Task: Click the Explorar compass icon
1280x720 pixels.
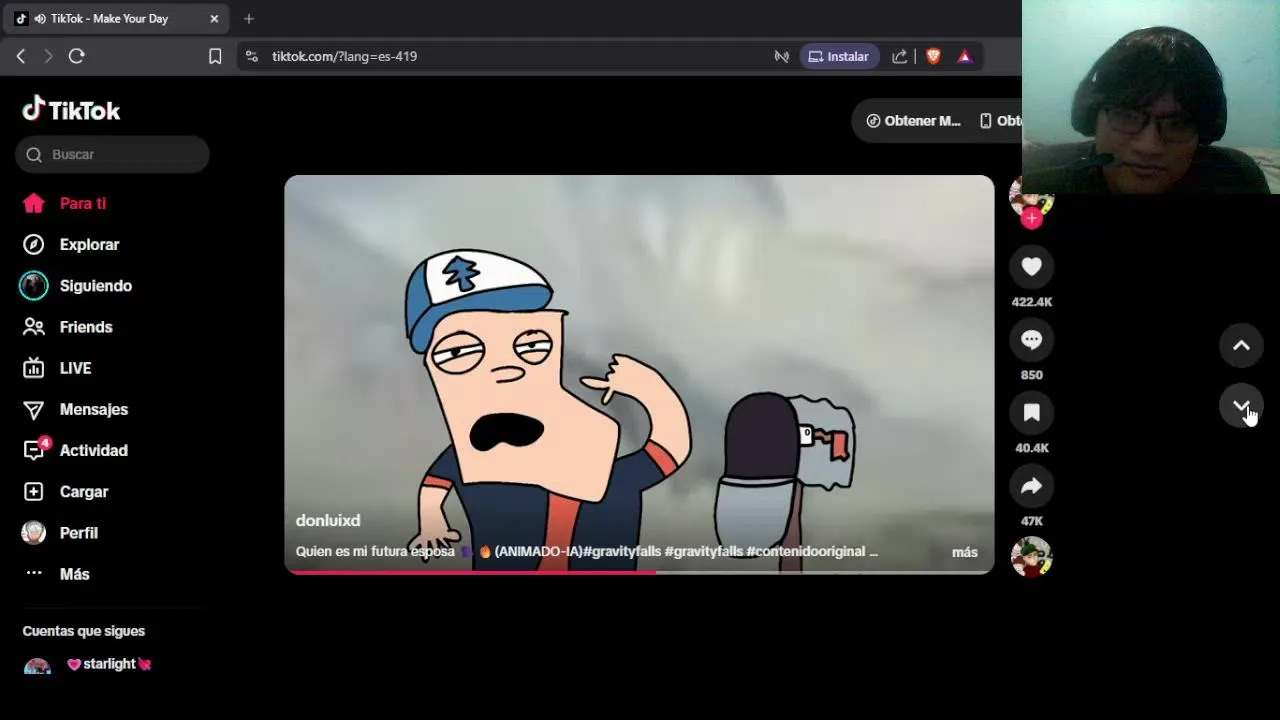Action: 34,244
